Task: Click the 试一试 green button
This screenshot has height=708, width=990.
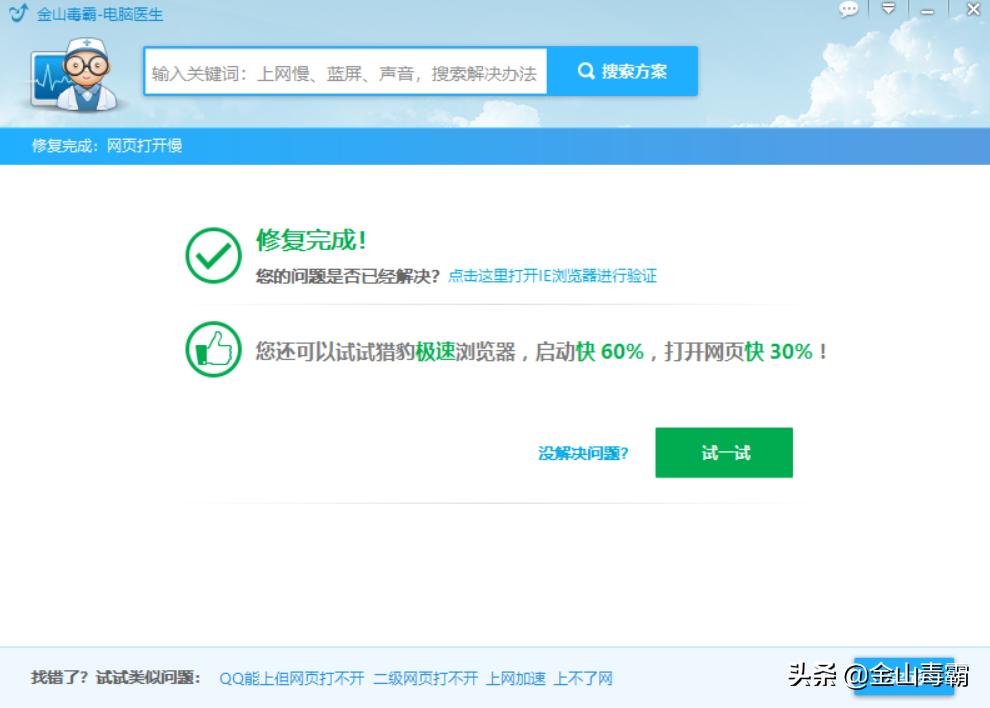Action: pos(723,452)
